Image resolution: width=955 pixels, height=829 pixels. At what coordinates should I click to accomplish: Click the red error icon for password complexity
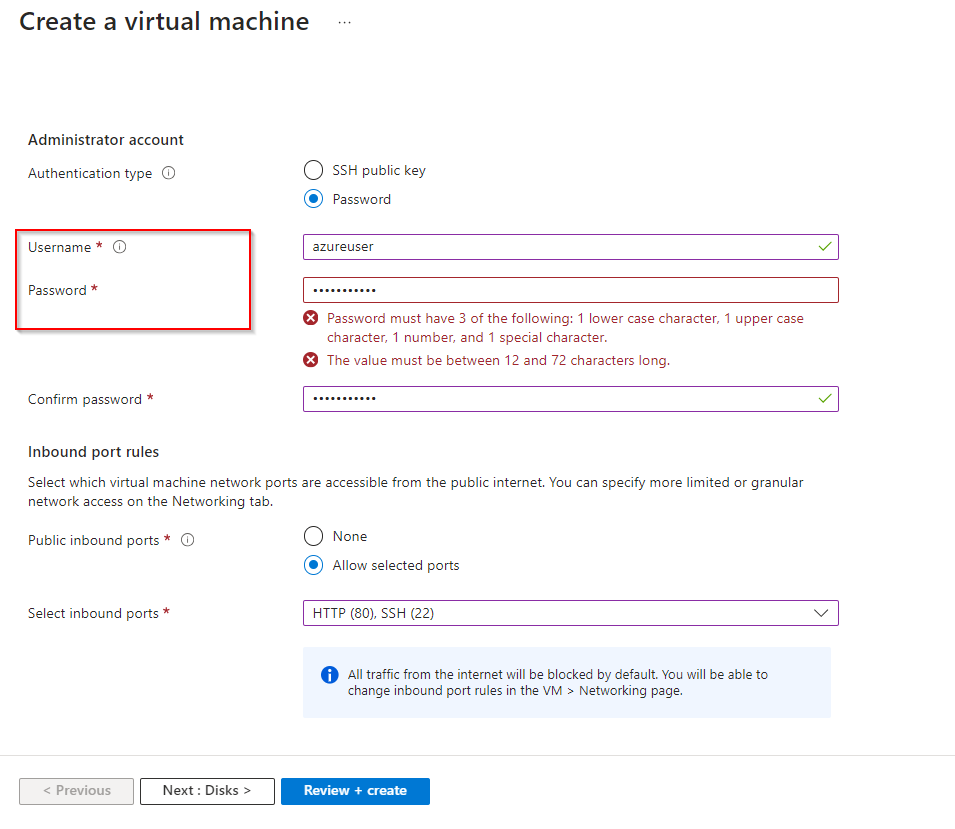click(x=311, y=319)
